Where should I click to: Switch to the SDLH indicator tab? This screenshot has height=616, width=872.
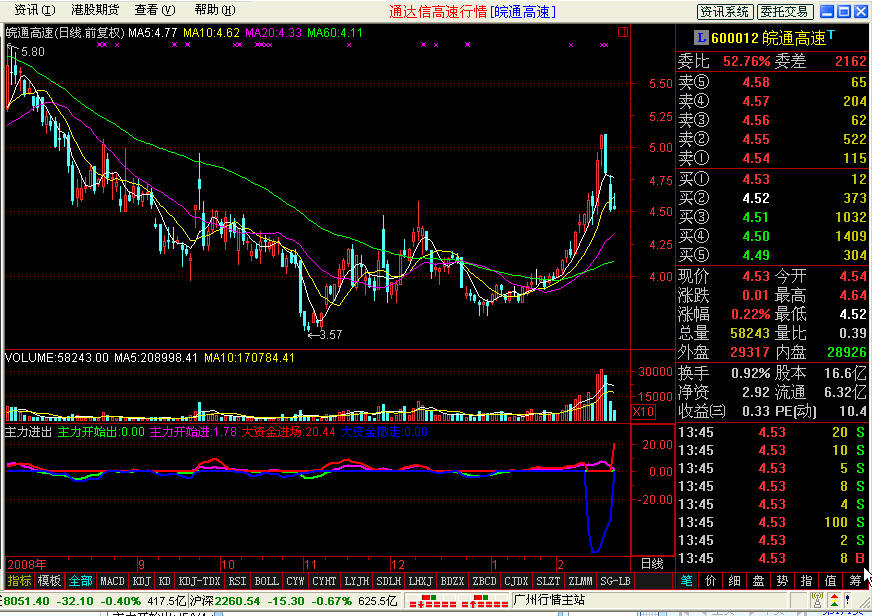pos(388,581)
